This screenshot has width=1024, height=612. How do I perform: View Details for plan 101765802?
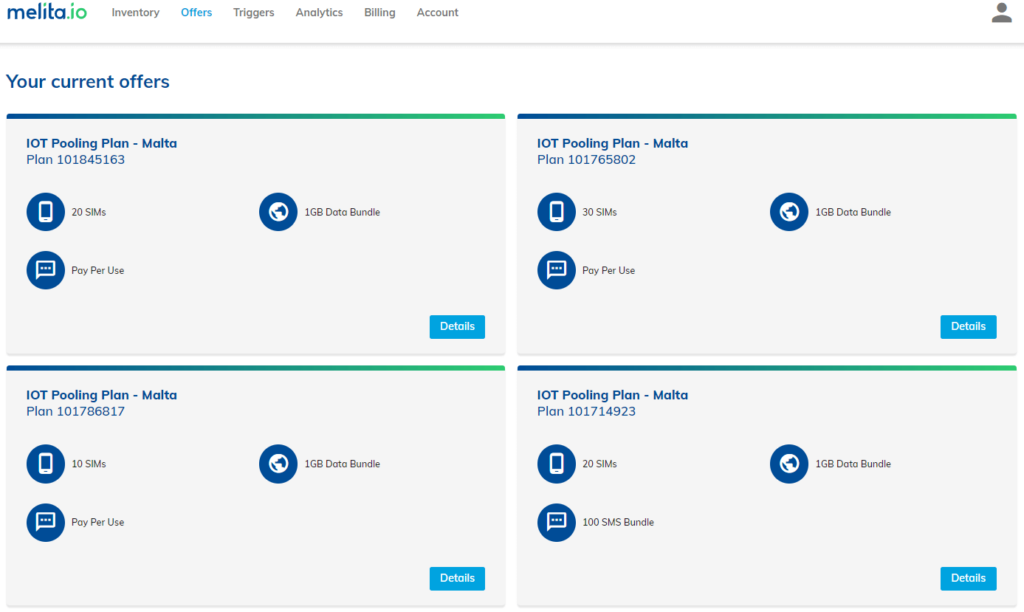coord(968,327)
